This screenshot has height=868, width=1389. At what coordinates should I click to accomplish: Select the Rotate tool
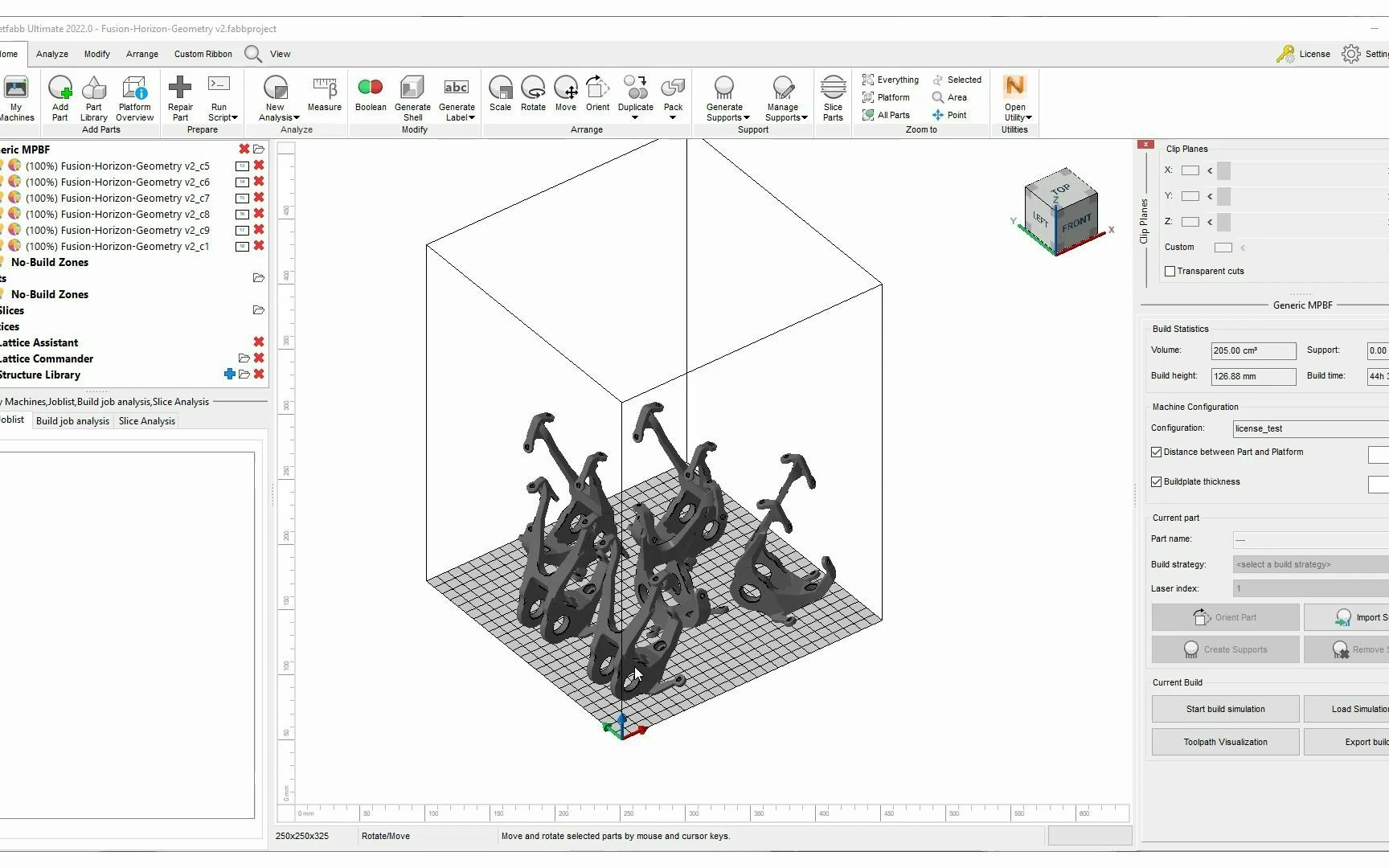[533, 95]
